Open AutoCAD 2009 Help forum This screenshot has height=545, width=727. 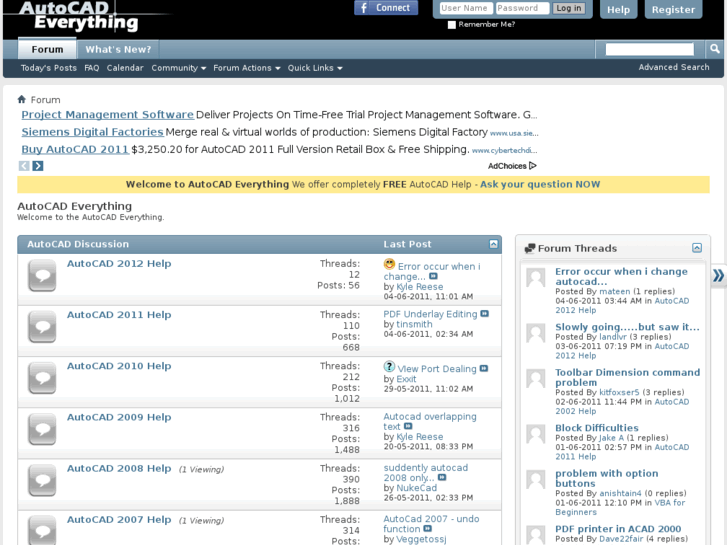point(119,417)
